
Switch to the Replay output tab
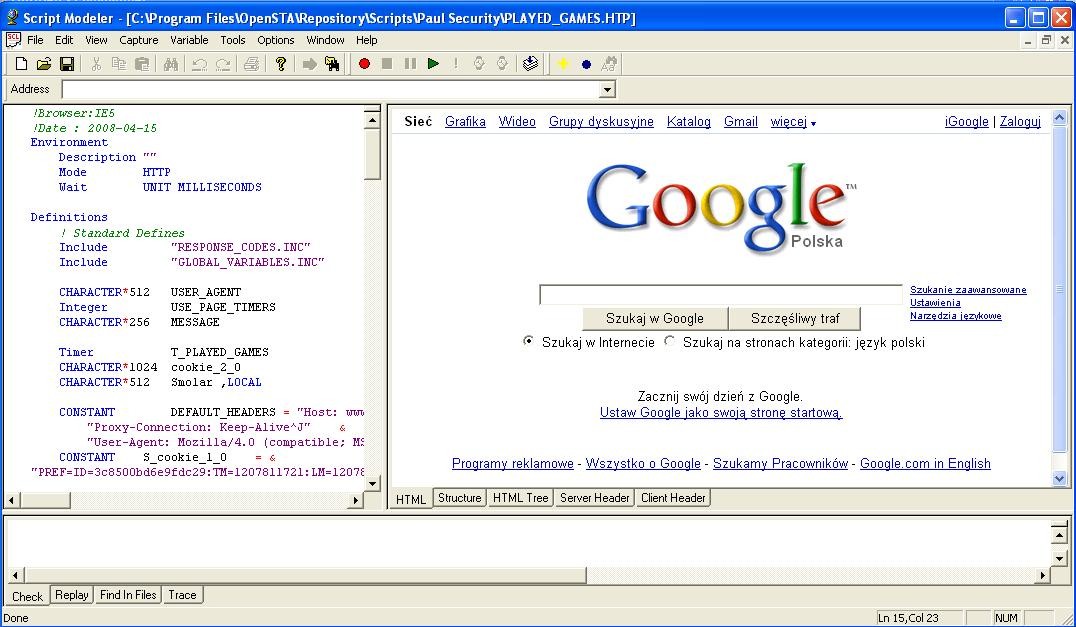coord(72,595)
